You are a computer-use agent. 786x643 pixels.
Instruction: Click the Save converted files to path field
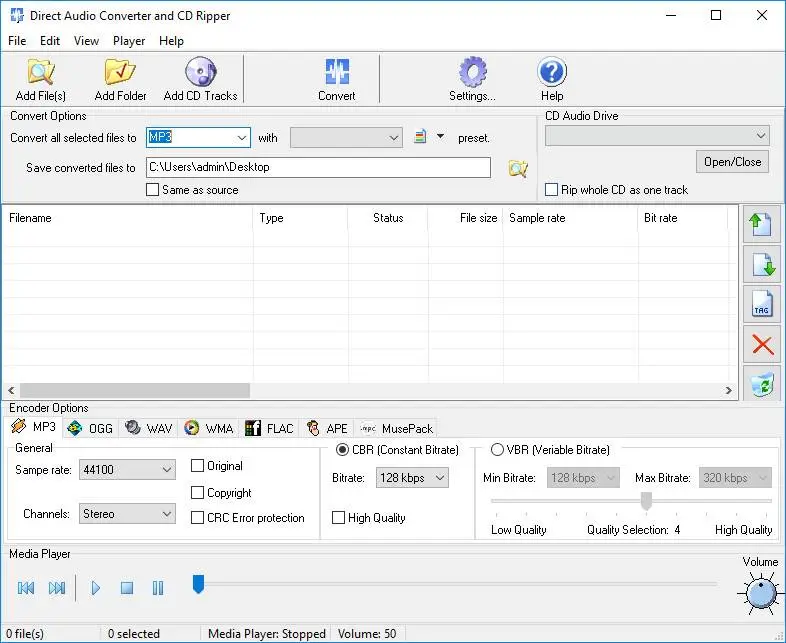click(318, 167)
